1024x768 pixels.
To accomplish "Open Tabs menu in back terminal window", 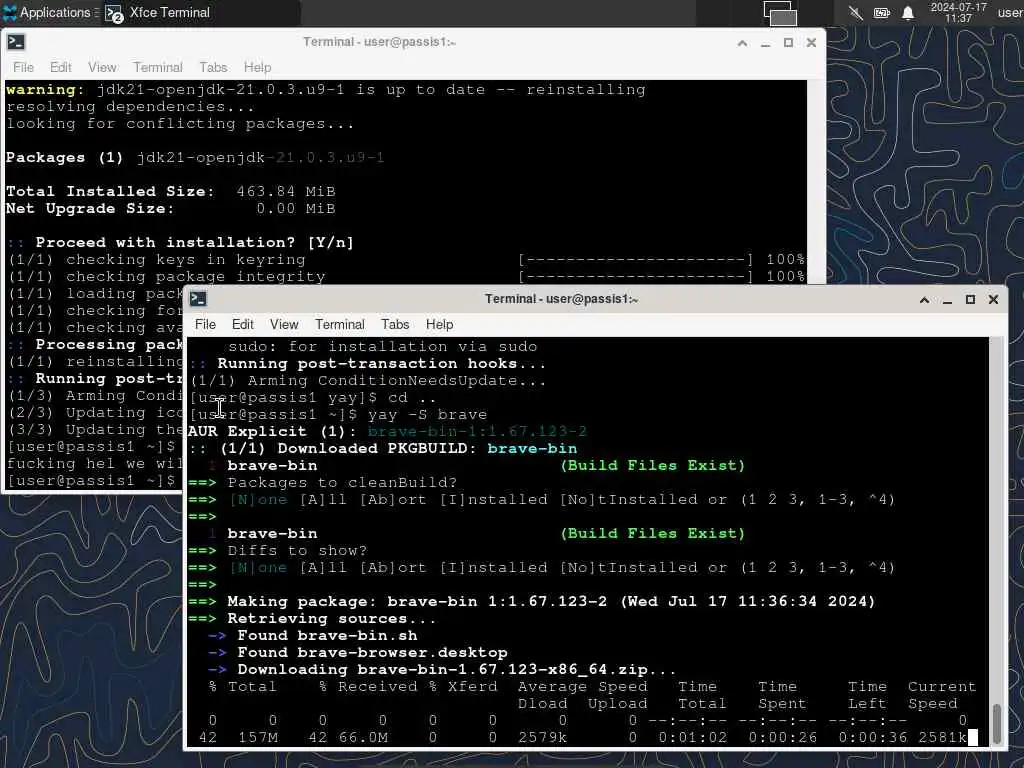I will pyautogui.click(x=213, y=67).
